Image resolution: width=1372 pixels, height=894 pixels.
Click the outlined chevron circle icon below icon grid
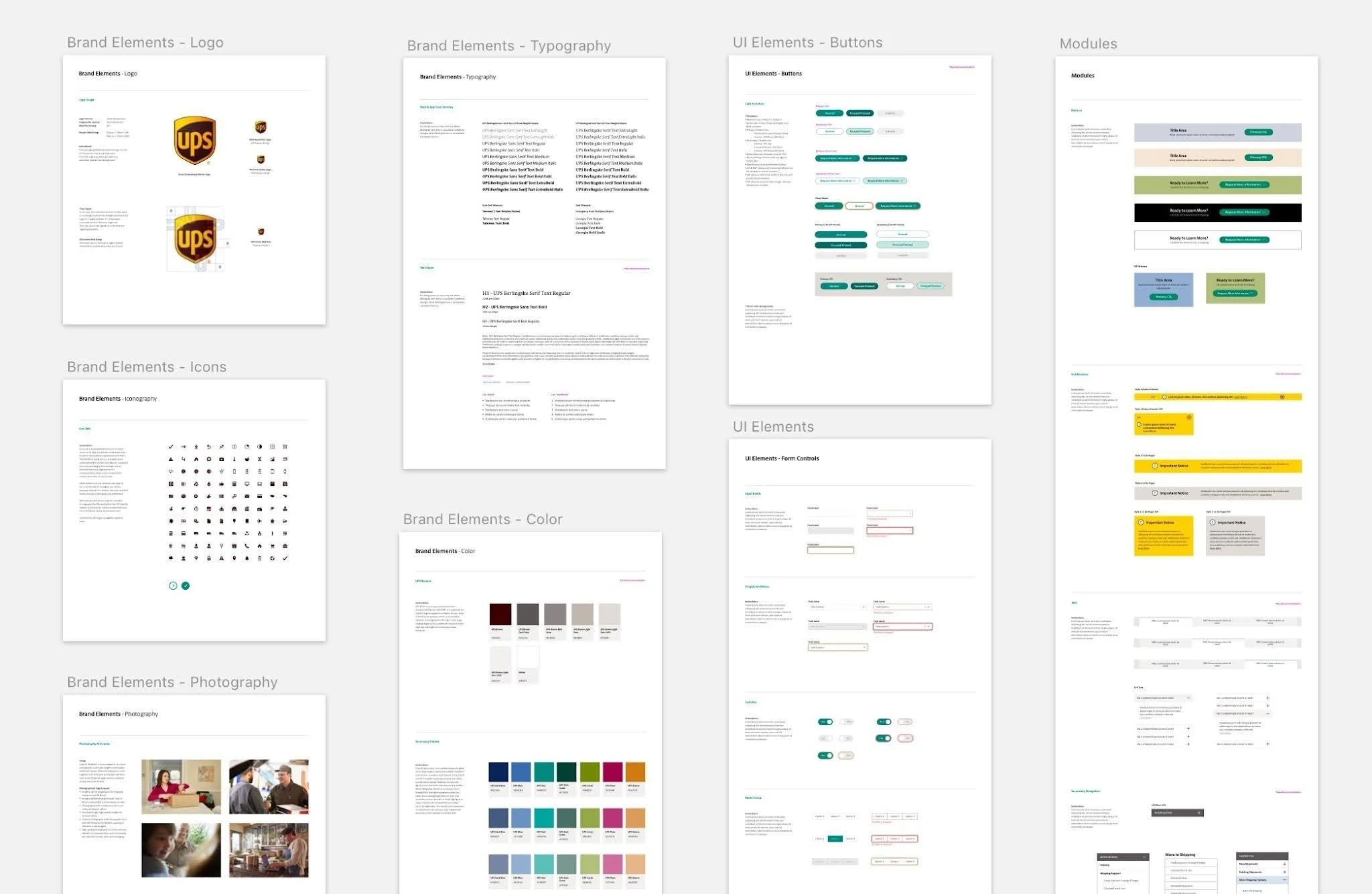[x=173, y=586]
